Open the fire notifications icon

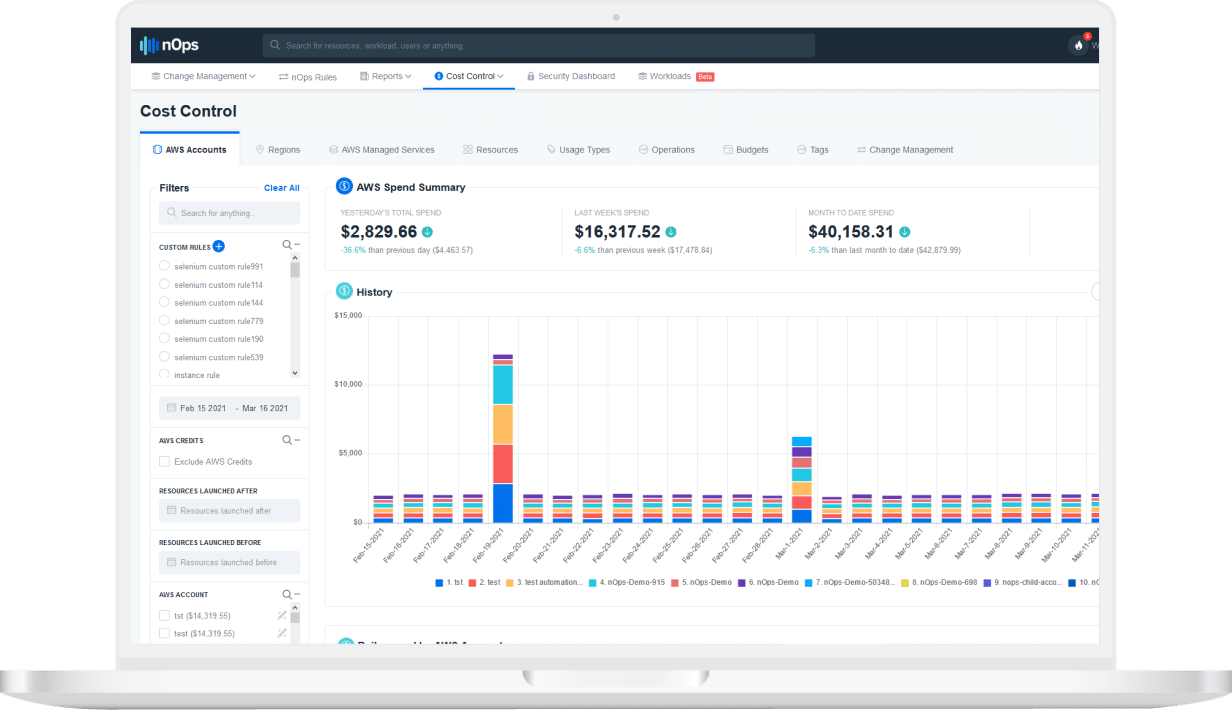click(1078, 45)
